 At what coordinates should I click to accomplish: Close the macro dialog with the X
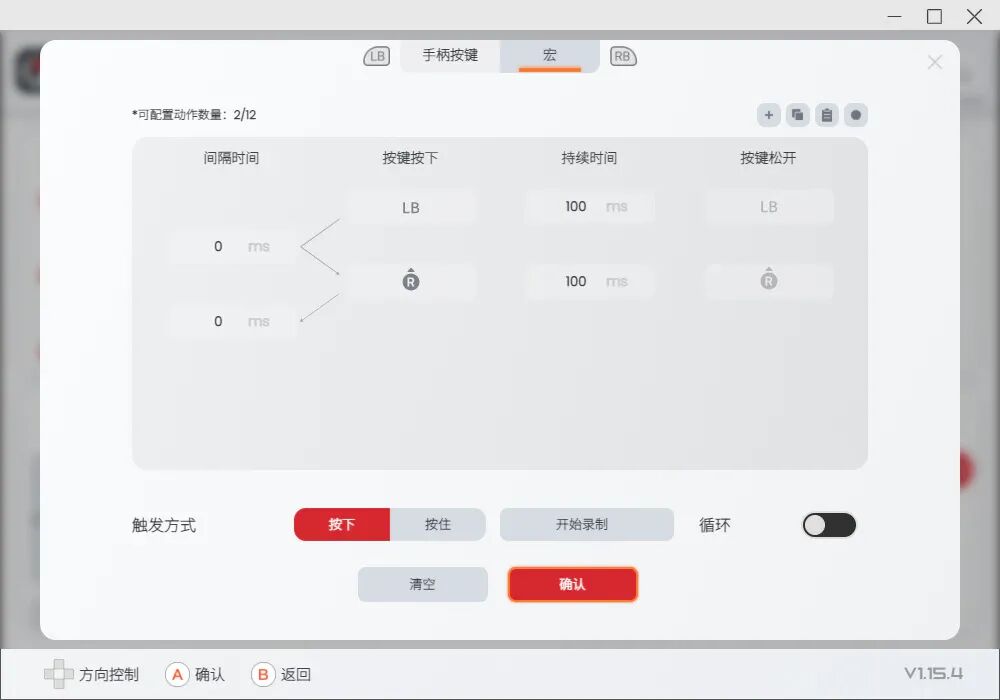pos(935,62)
